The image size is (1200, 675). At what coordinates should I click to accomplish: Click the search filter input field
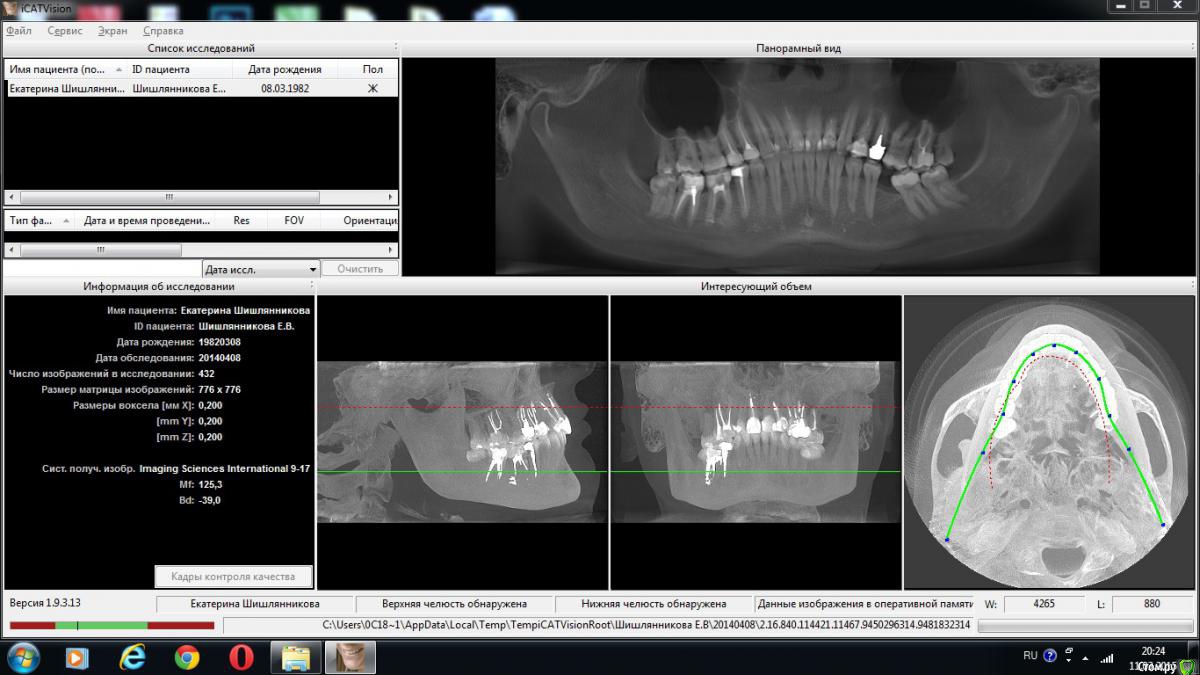coord(102,269)
